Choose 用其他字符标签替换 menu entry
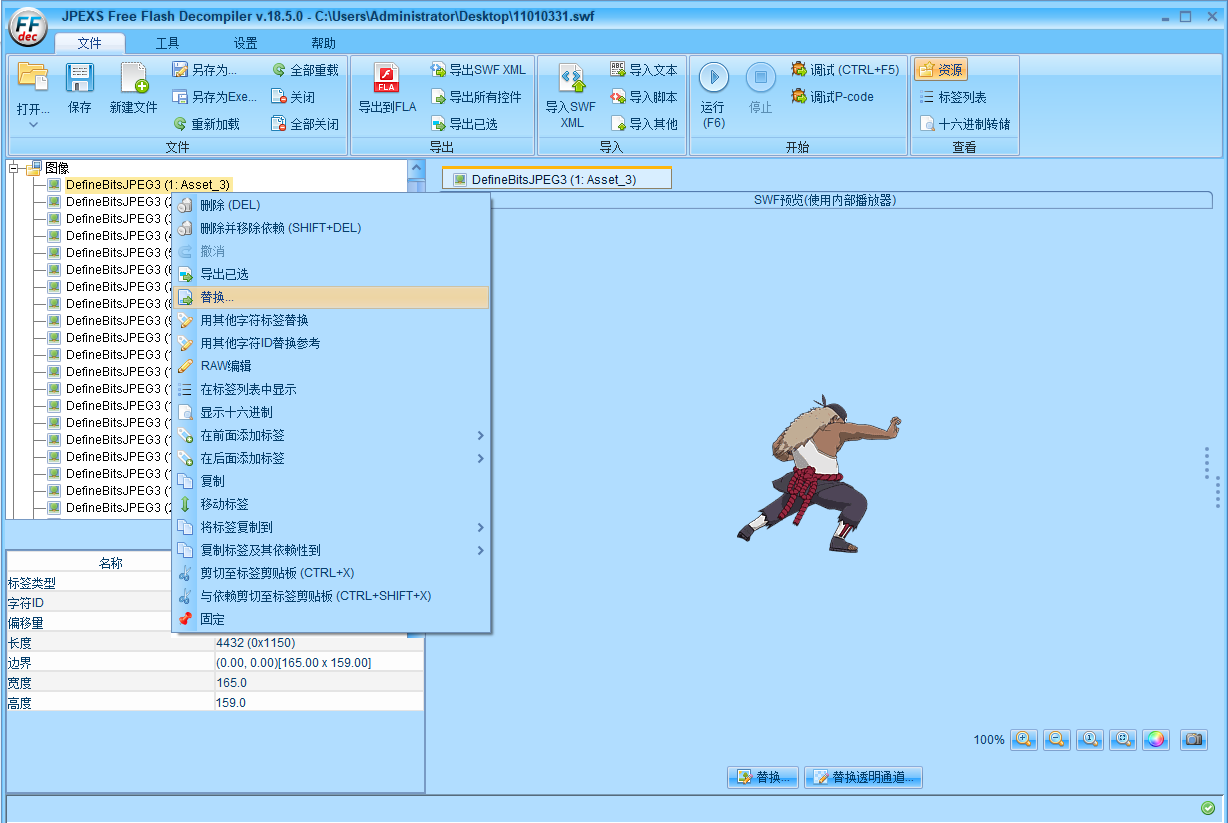The image size is (1228, 823). click(331, 320)
